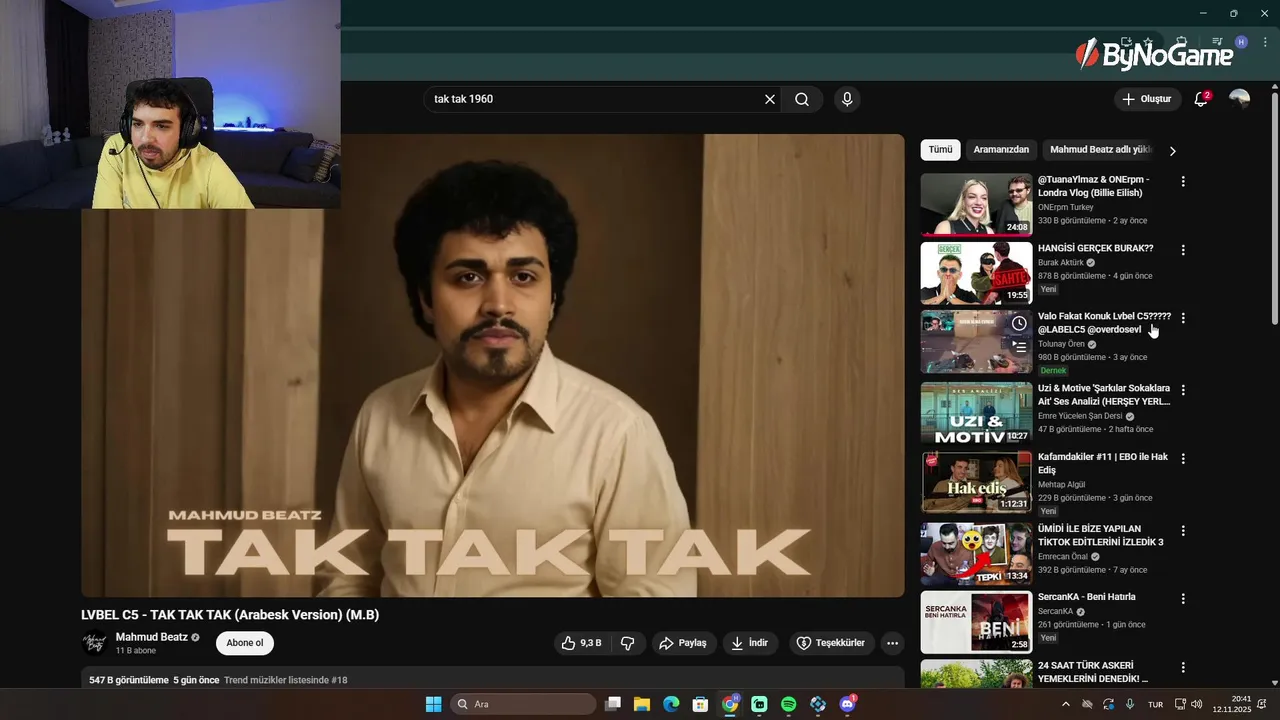
Task: Open Task View on the taskbar
Action: tap(613, 704)
